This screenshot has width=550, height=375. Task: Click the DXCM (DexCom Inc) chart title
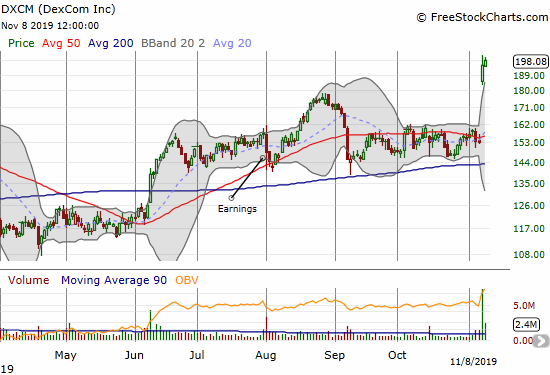[x=58, y=9]
